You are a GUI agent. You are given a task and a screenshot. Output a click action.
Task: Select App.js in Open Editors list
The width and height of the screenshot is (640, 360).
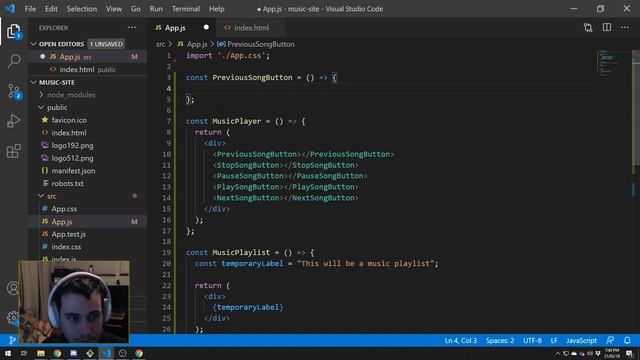click(87, 57)
